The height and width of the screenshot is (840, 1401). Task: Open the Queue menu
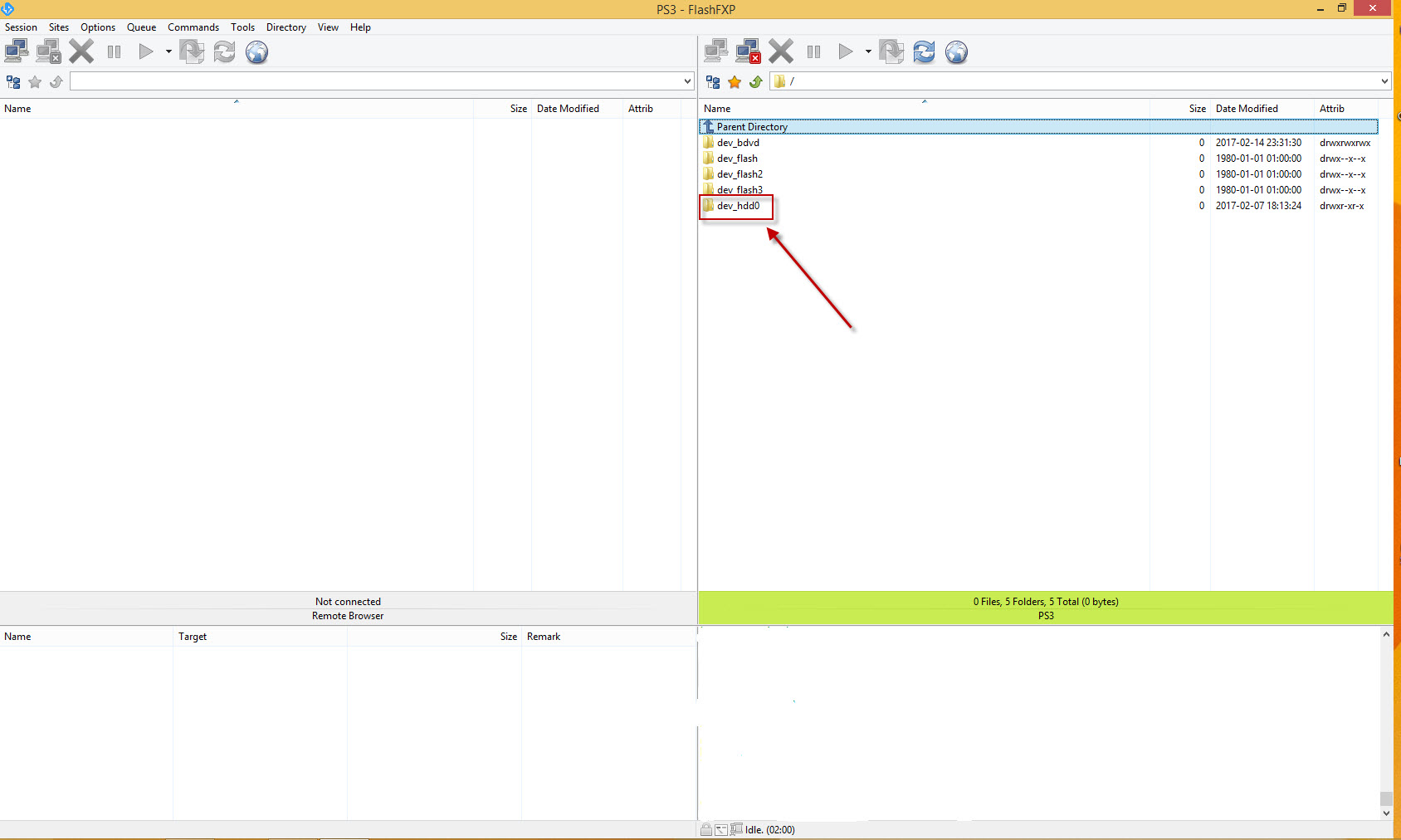coord(141,27)
